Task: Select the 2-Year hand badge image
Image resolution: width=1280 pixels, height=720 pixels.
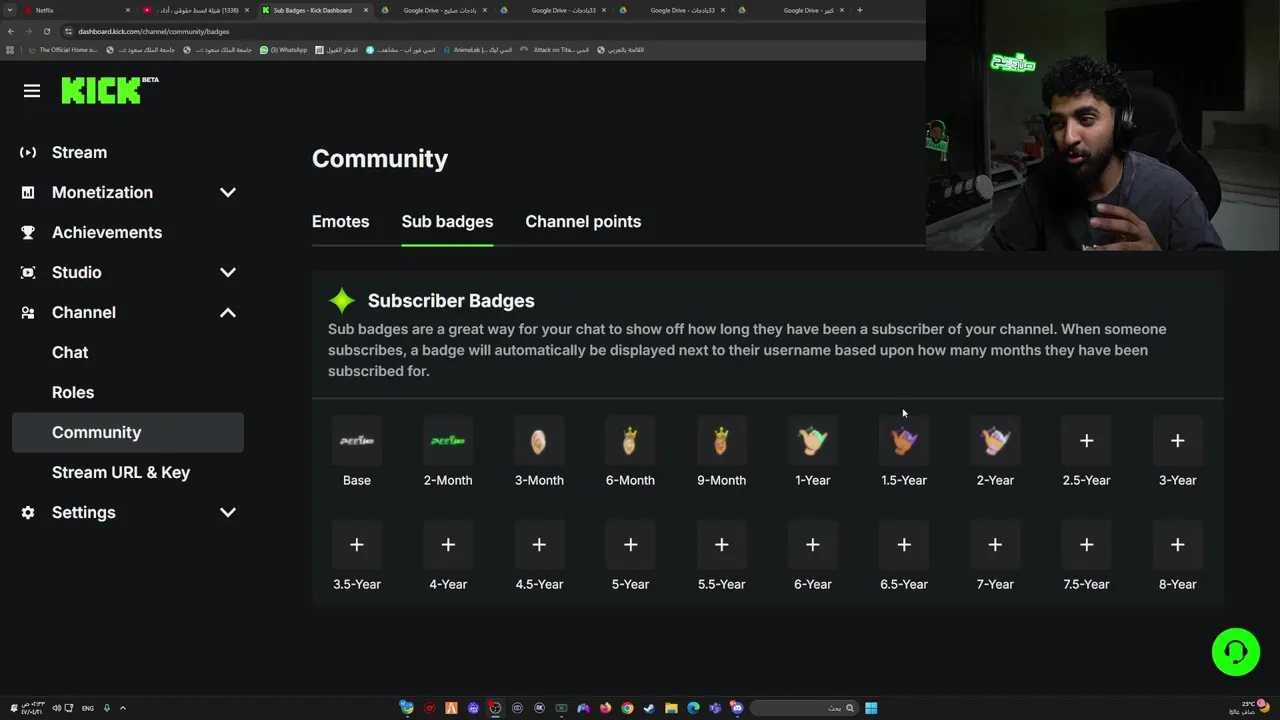Action: [995, 440]
